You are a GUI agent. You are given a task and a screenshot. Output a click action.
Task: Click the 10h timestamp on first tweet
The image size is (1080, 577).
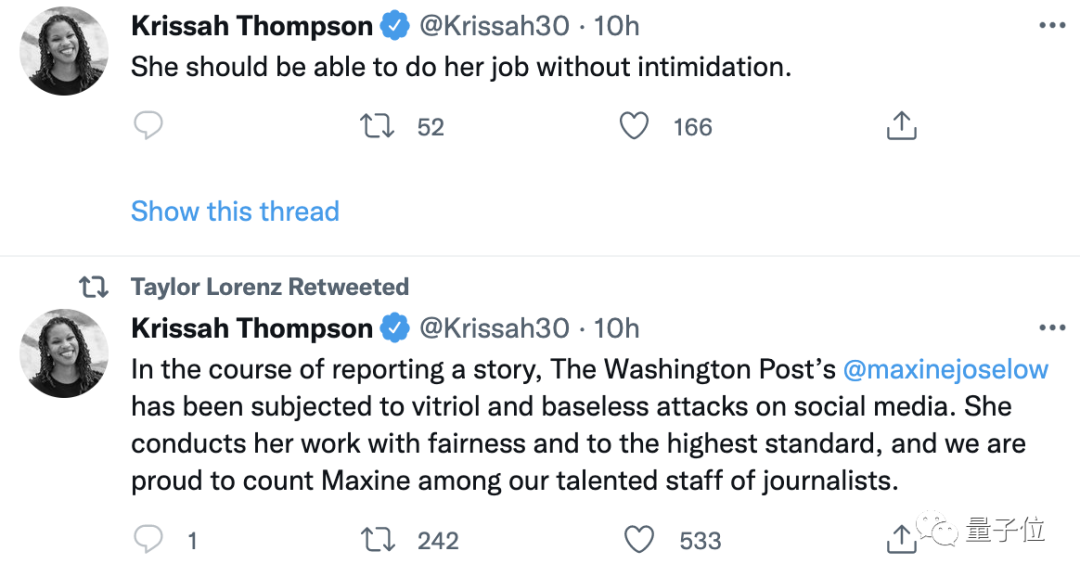click(x=616, y=27)
